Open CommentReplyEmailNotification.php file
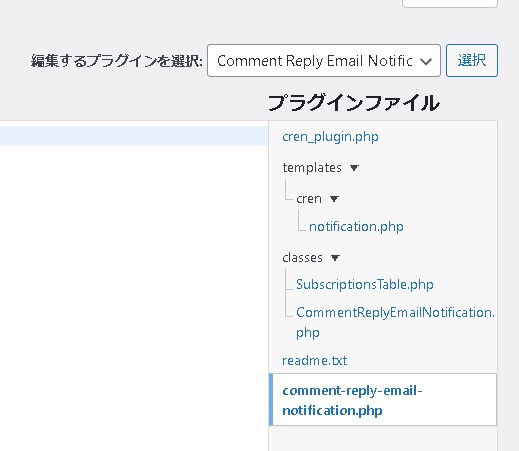The height and width of the screenshot is (451, 519). pos(395,322)
